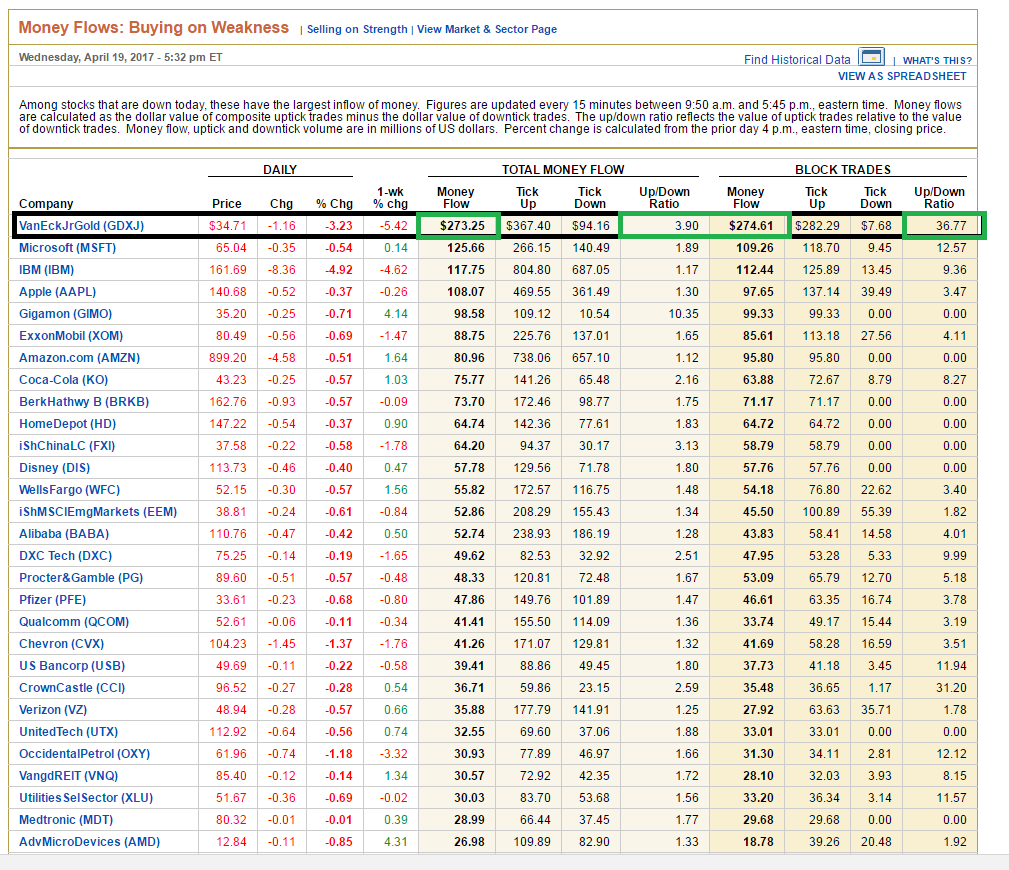Select GDXJ total money flow value $273.25
Screen dimensions: 1009x870
coord(462,226)
